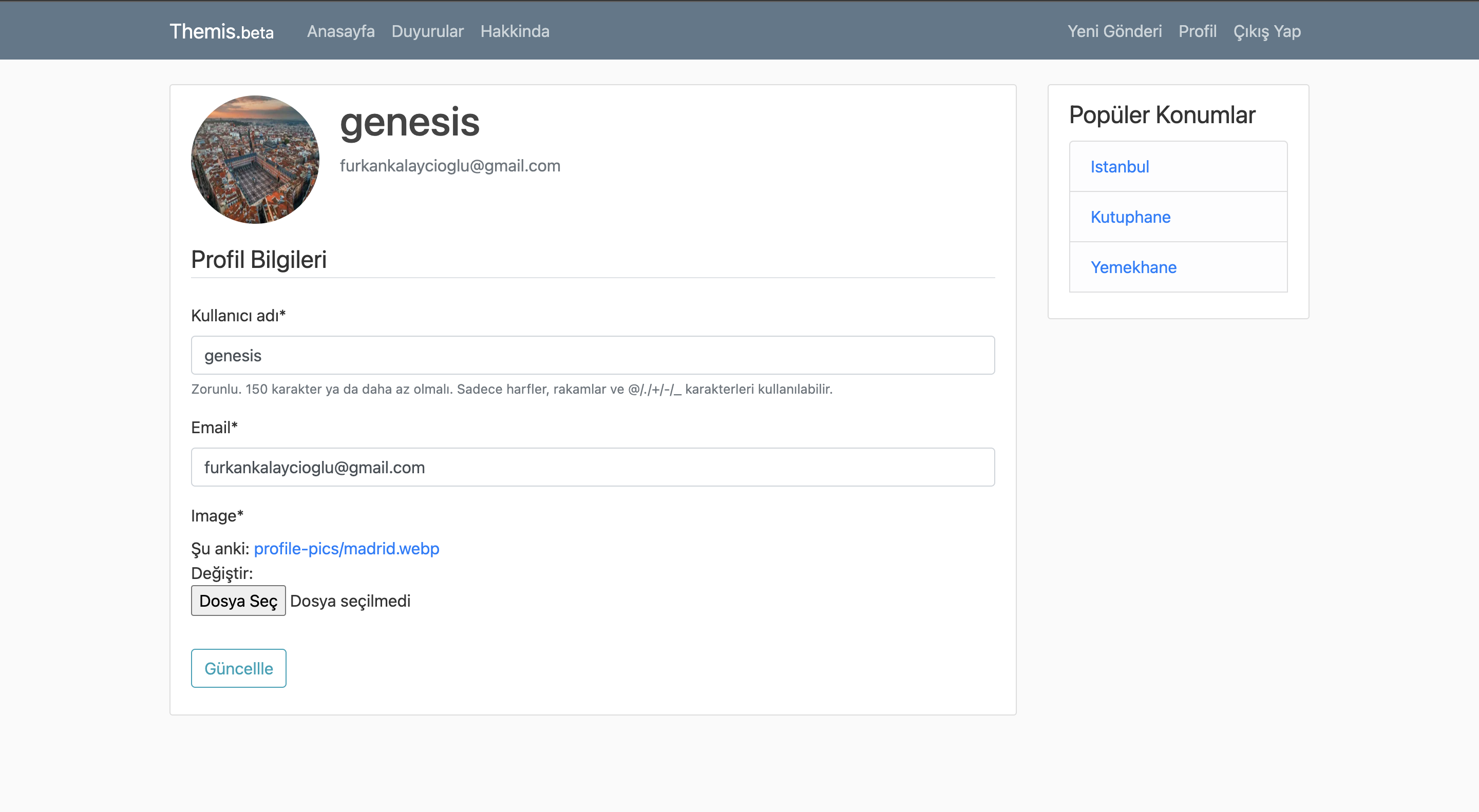
Task: Select the Kullanıcı adı input field
Action: tap(592, 355)
